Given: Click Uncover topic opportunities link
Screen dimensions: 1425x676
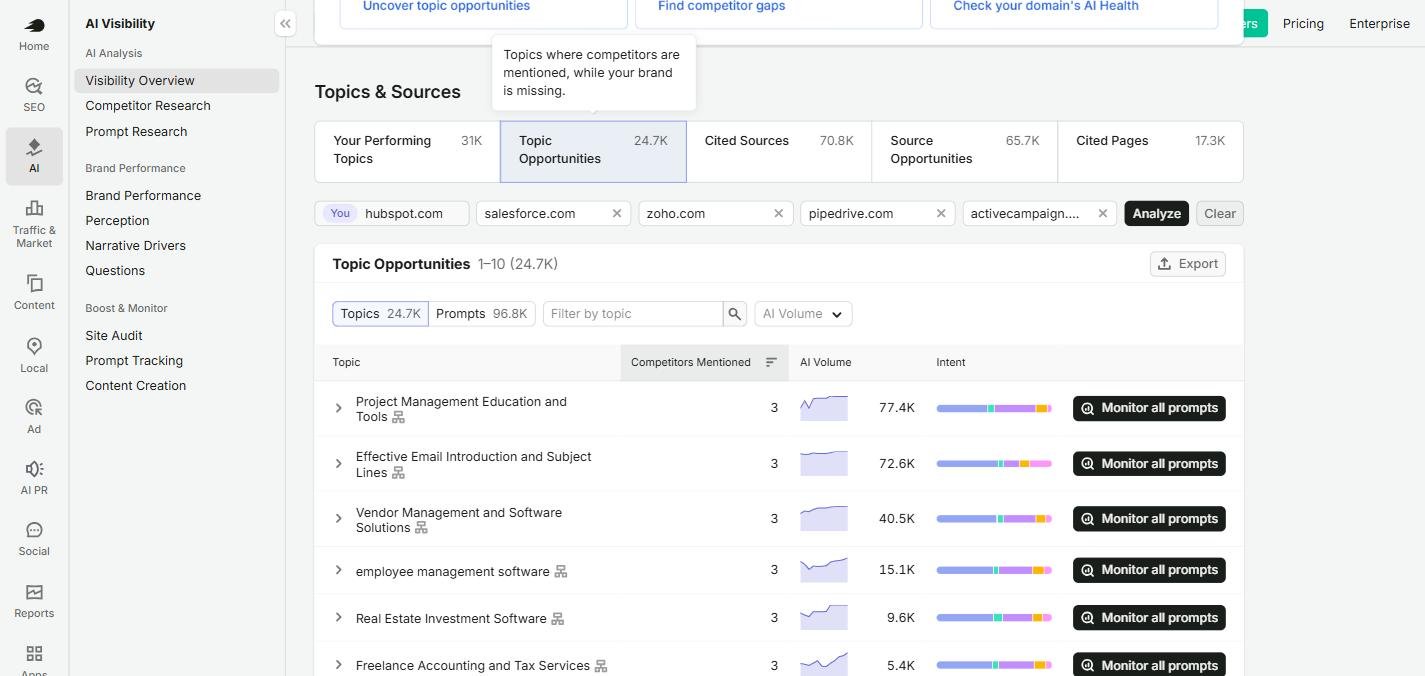Looking at the screenshot, I should point(446,6).
